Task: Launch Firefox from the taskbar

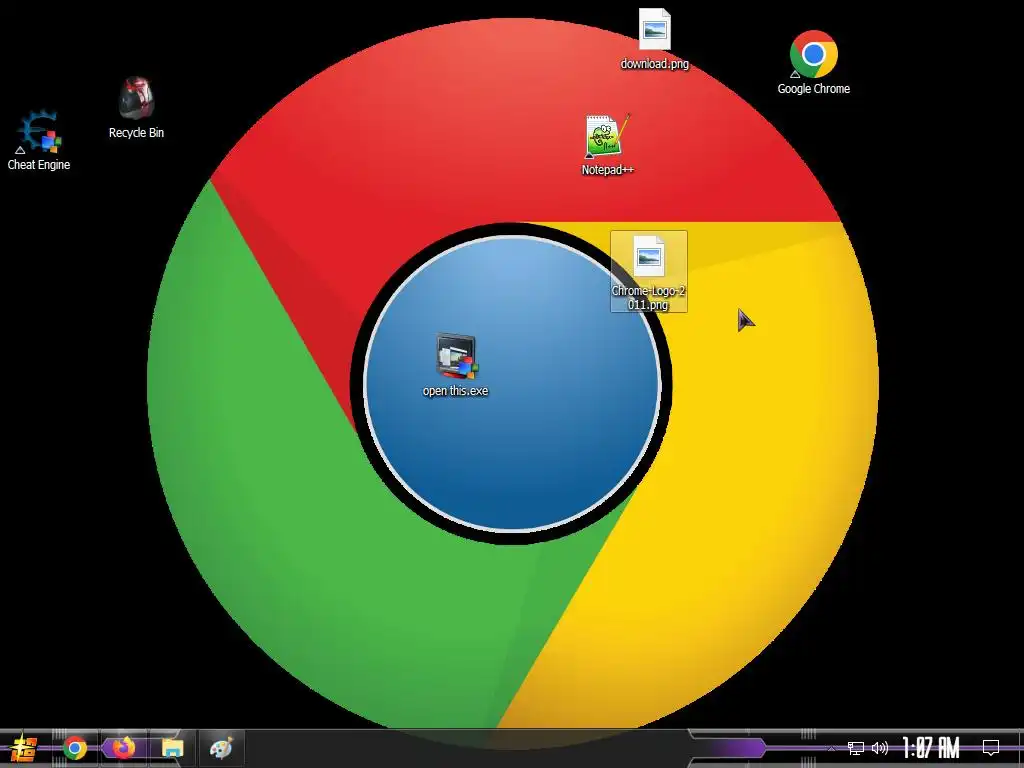Action: tap(123, 748)
